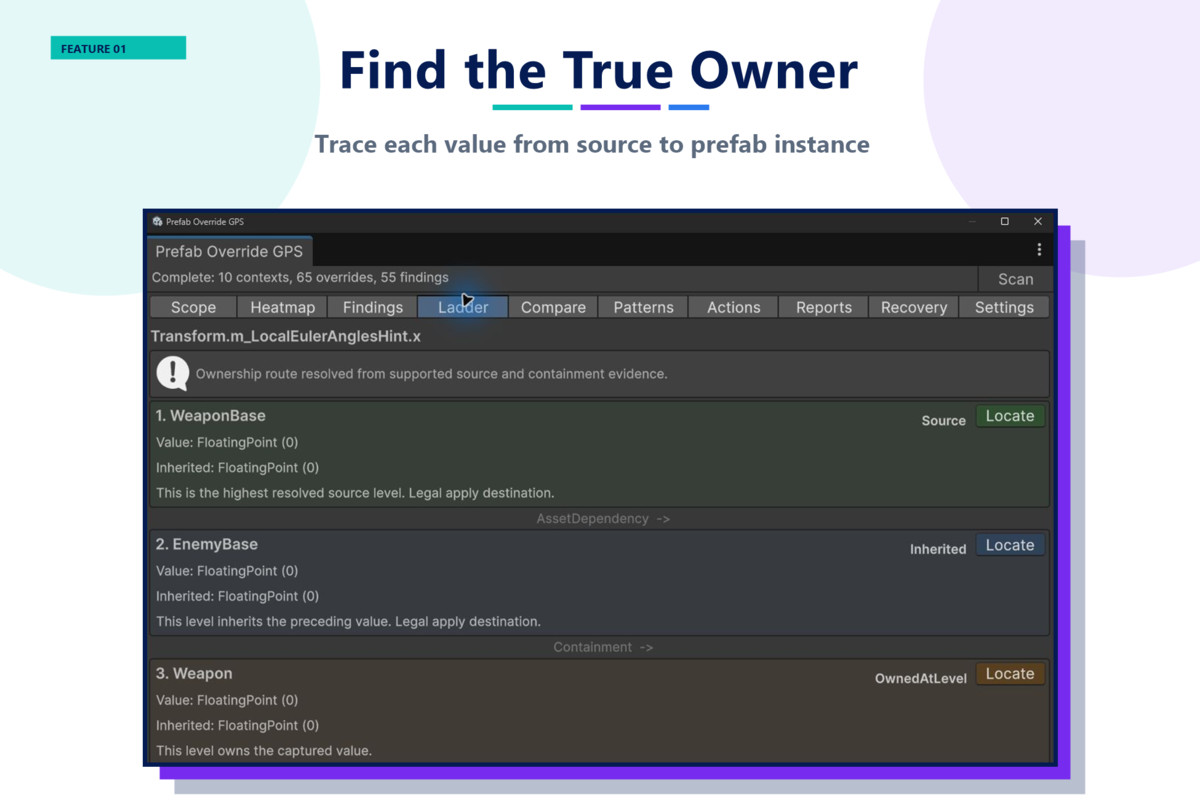Open the Findings tab
Viewport: 1200px width, 800px height.
372,307
